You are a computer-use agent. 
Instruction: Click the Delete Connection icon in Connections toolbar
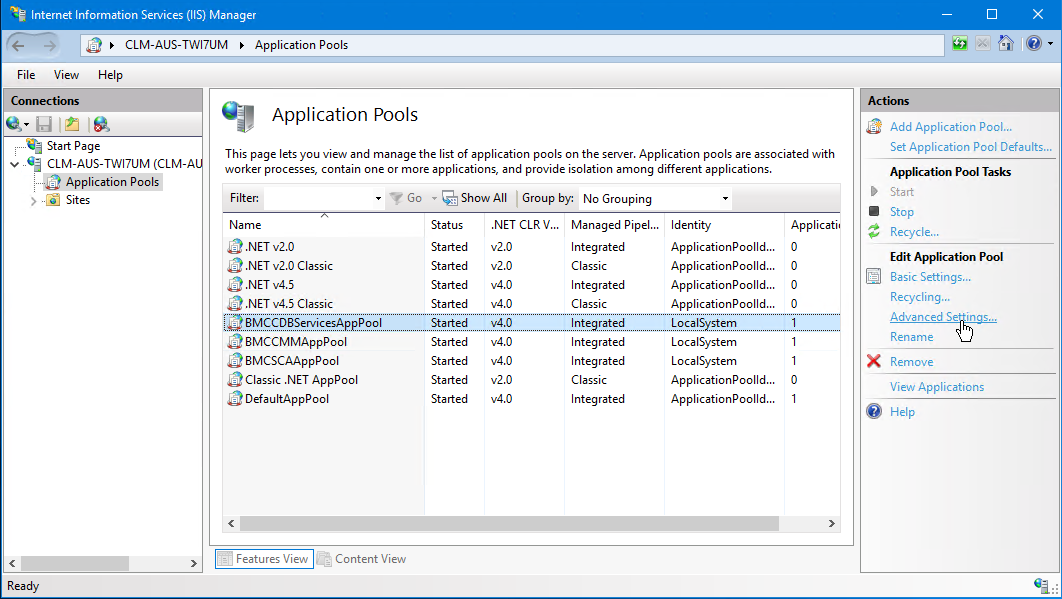click(102, 124)
